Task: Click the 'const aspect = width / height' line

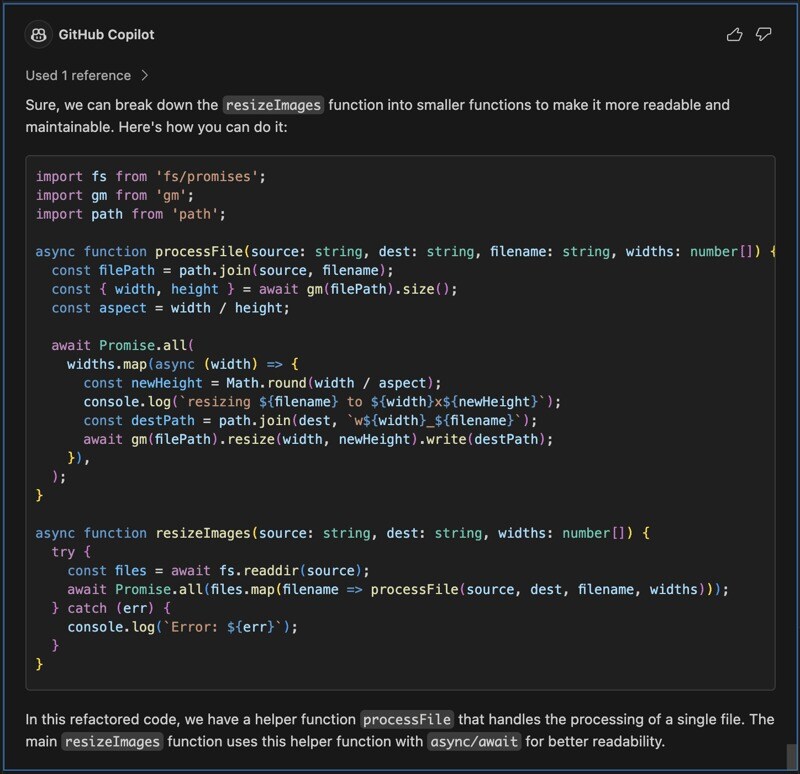Action: coord(170,308)
